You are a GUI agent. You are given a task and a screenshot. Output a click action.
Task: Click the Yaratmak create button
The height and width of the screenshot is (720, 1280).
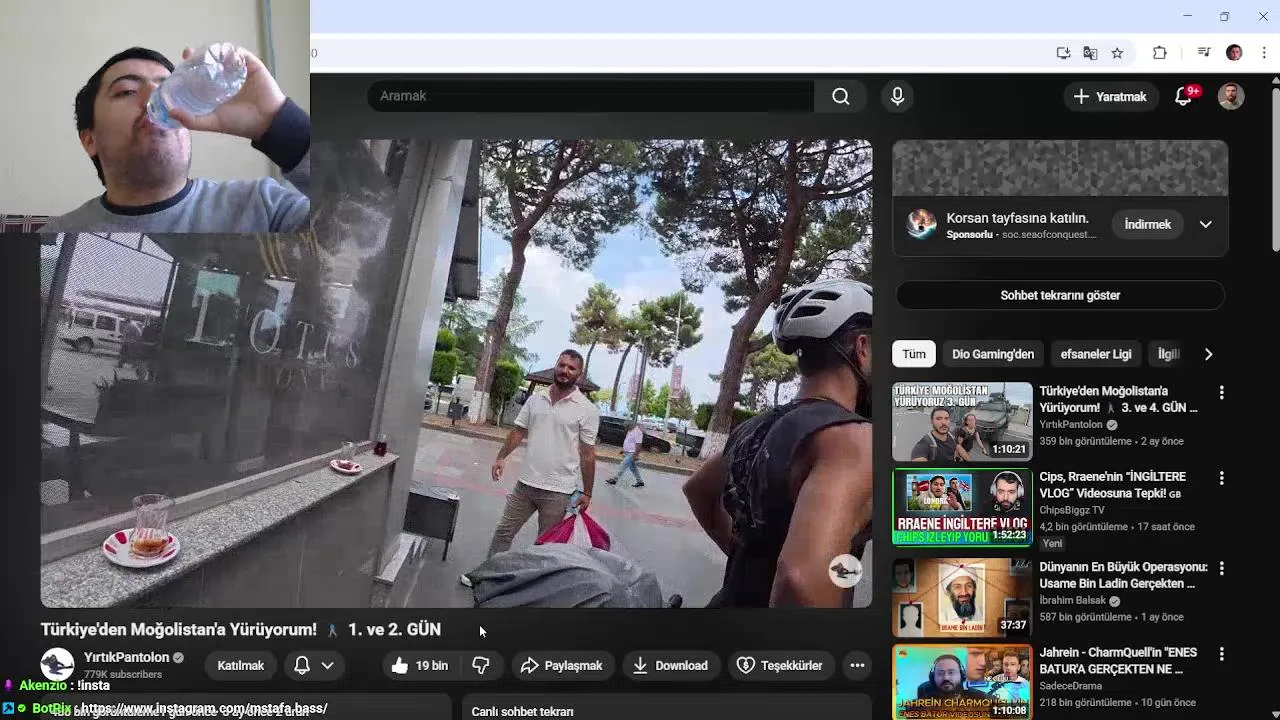[x=1110, y=96]
